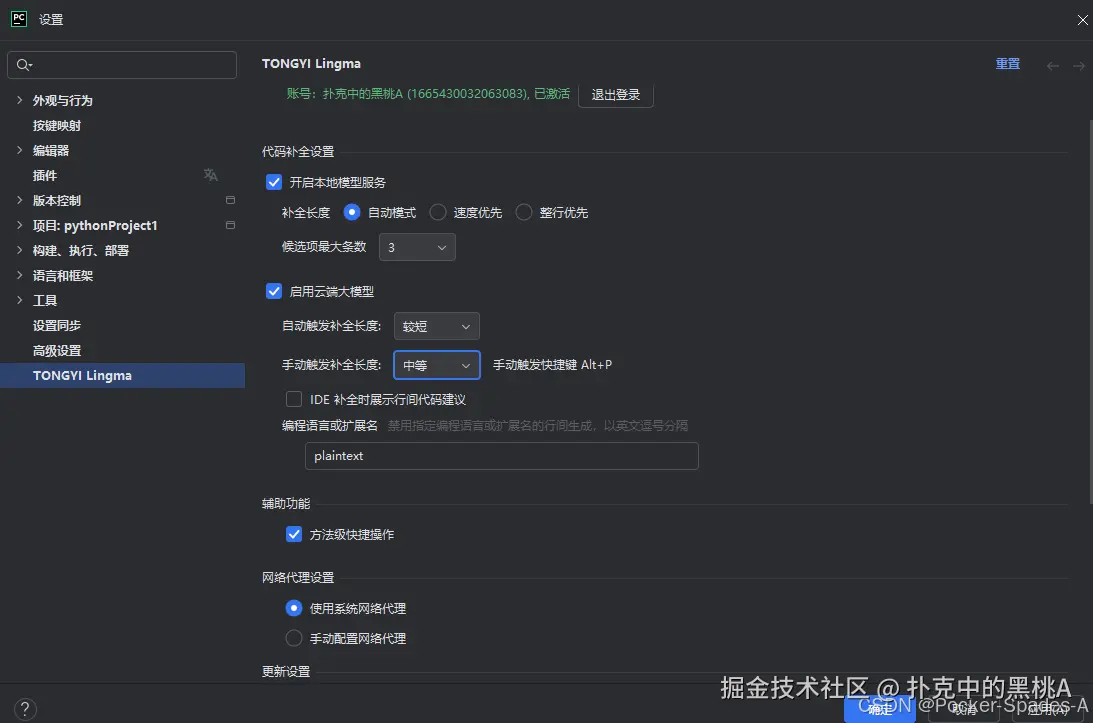Expand 语言和框架 tree node
Image resolution: width=1093 pixels, height=723 pixels.
[20, 275]
